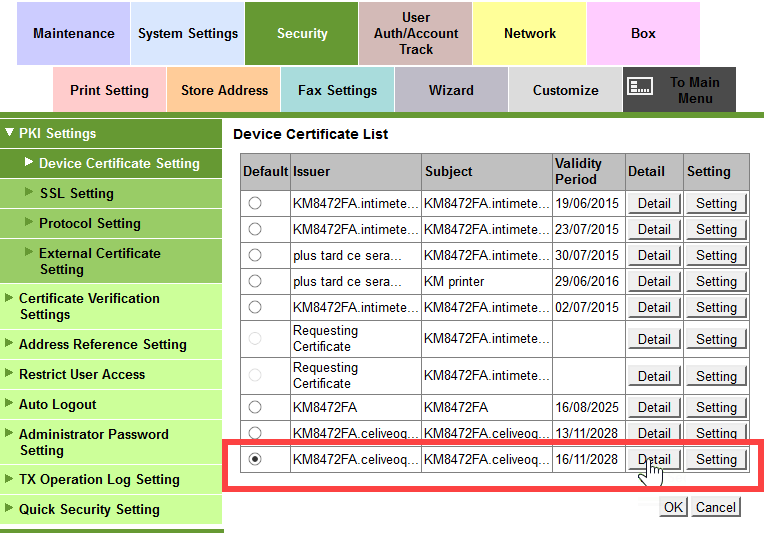Select default radio for 23/07/2015 certificate
This screenshot has width=764, height=535.
tap(255, 229)
